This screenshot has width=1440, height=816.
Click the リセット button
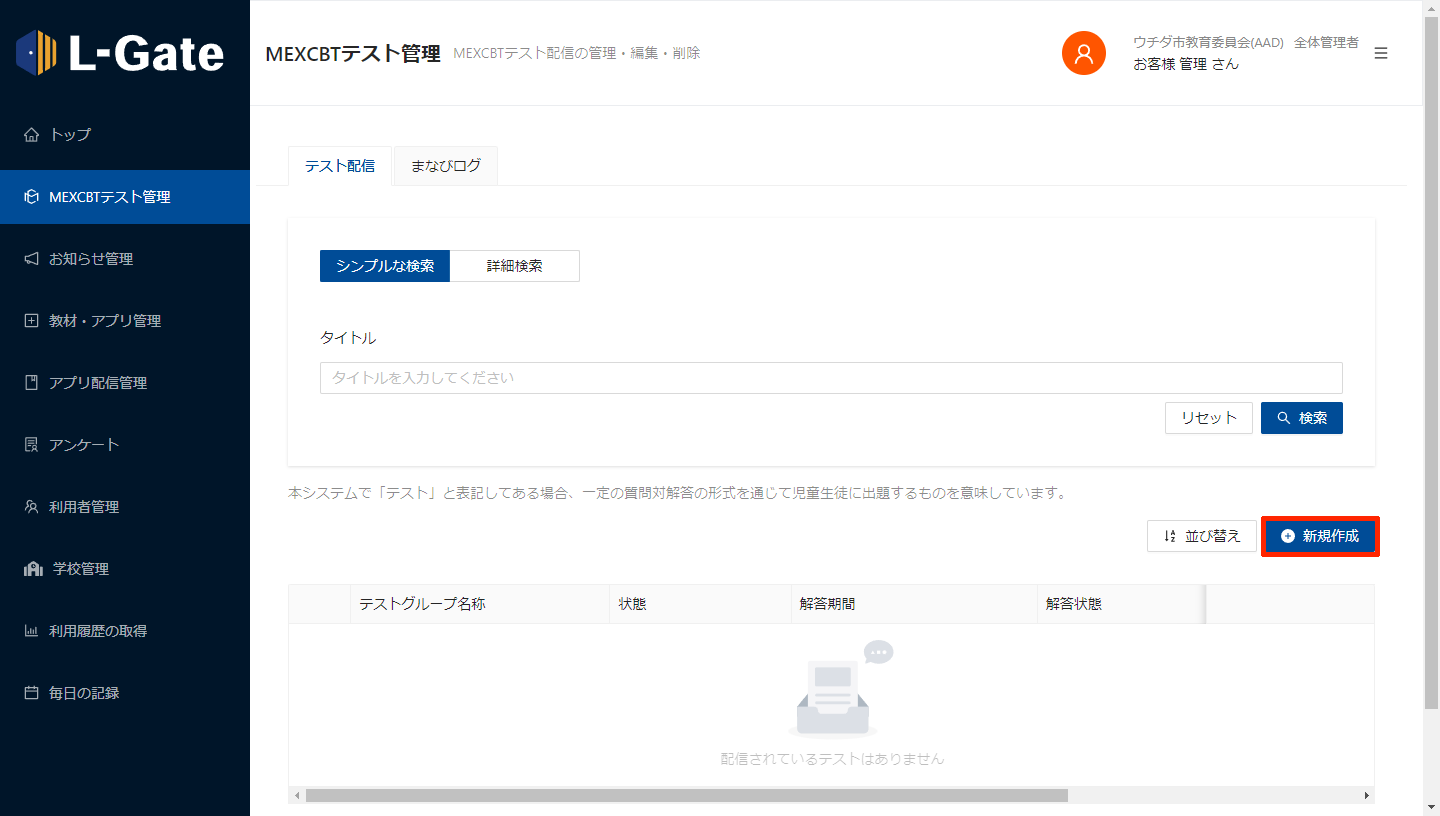point(1208,418)
